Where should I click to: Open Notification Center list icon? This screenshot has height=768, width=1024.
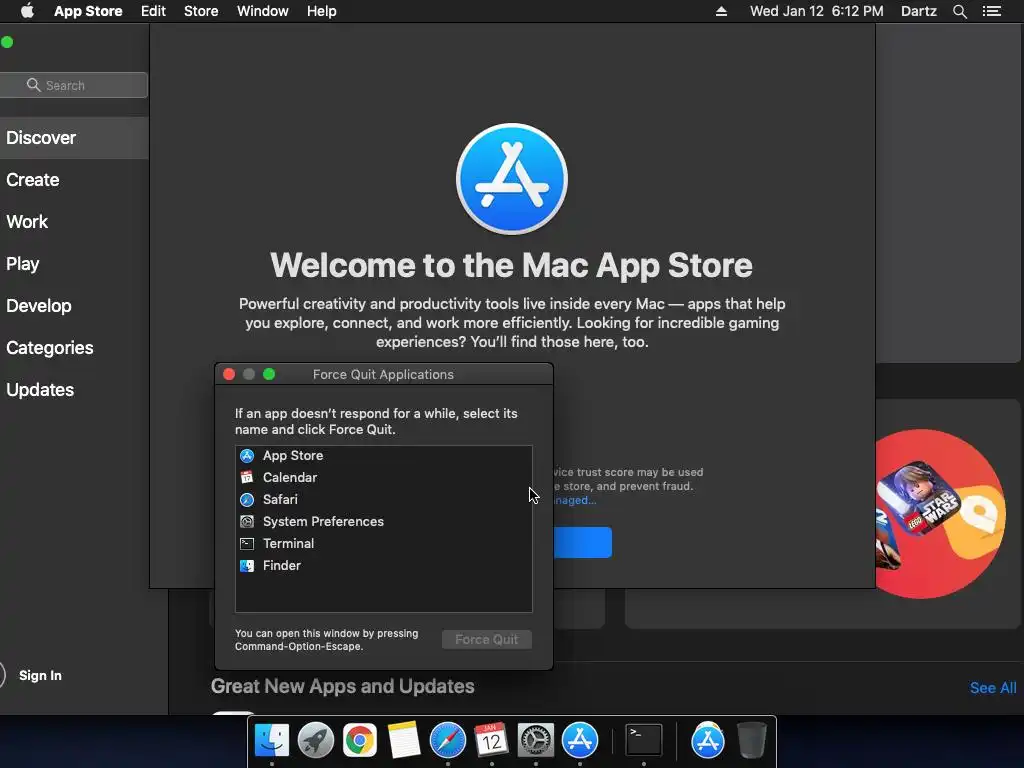[x=992, y=11]
